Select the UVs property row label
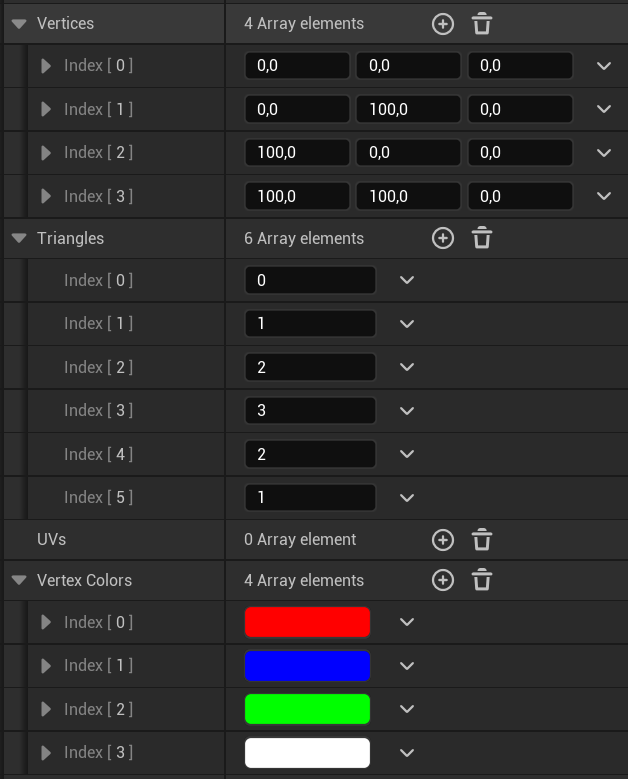The image size is (628, 779). tap(52, 539)
